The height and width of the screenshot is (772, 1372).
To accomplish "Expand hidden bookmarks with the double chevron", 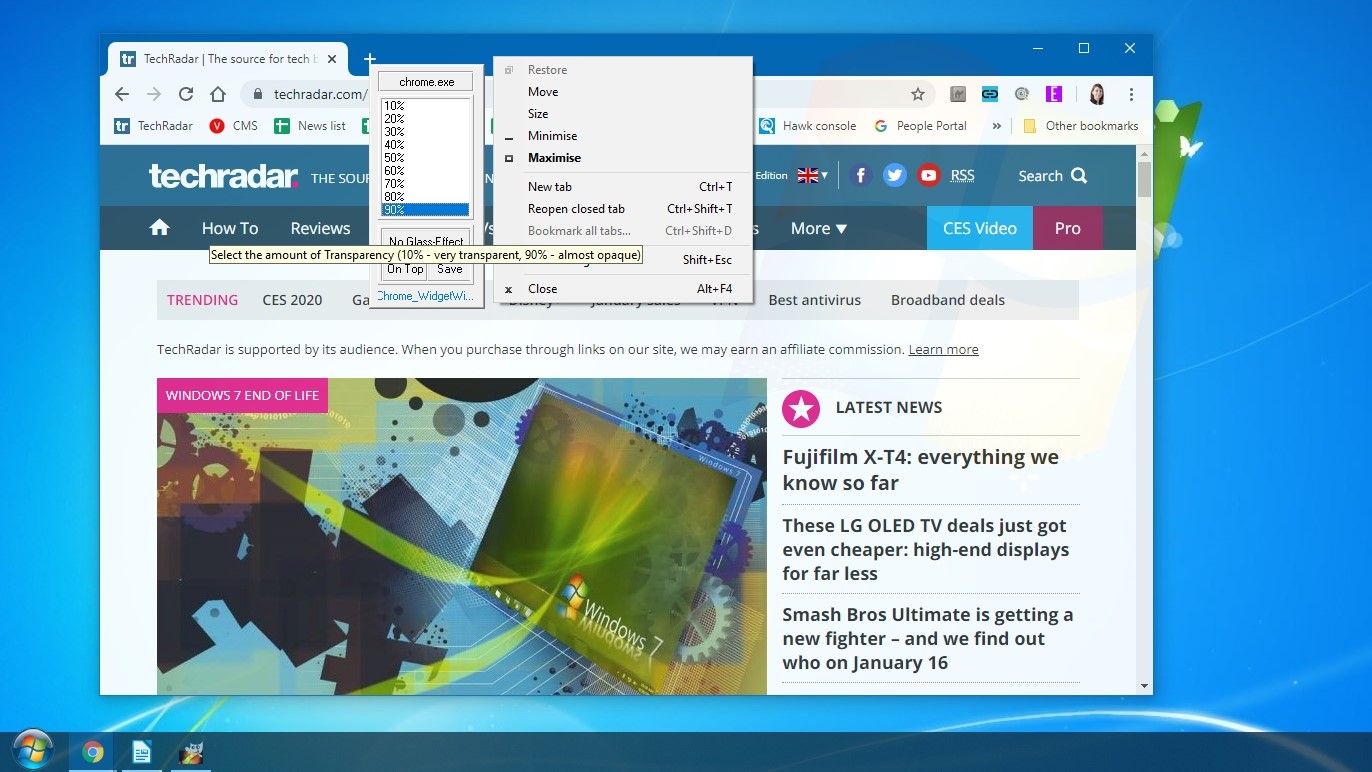I will [996, 126].
